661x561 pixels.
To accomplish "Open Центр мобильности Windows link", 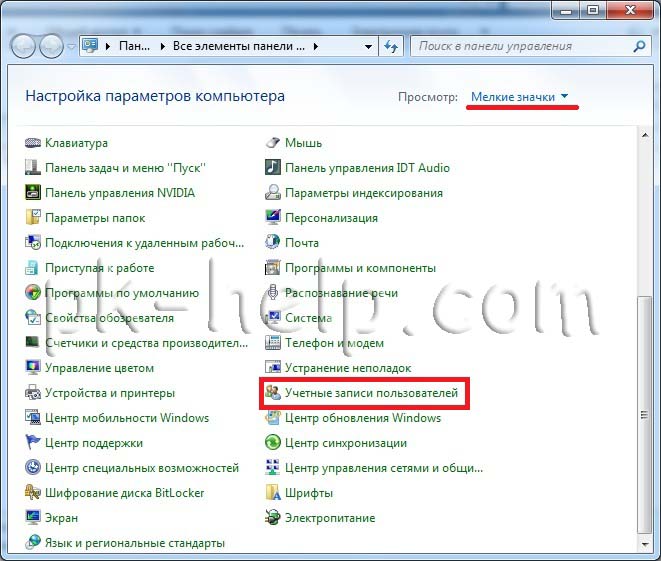I will [x=127, y=418].
